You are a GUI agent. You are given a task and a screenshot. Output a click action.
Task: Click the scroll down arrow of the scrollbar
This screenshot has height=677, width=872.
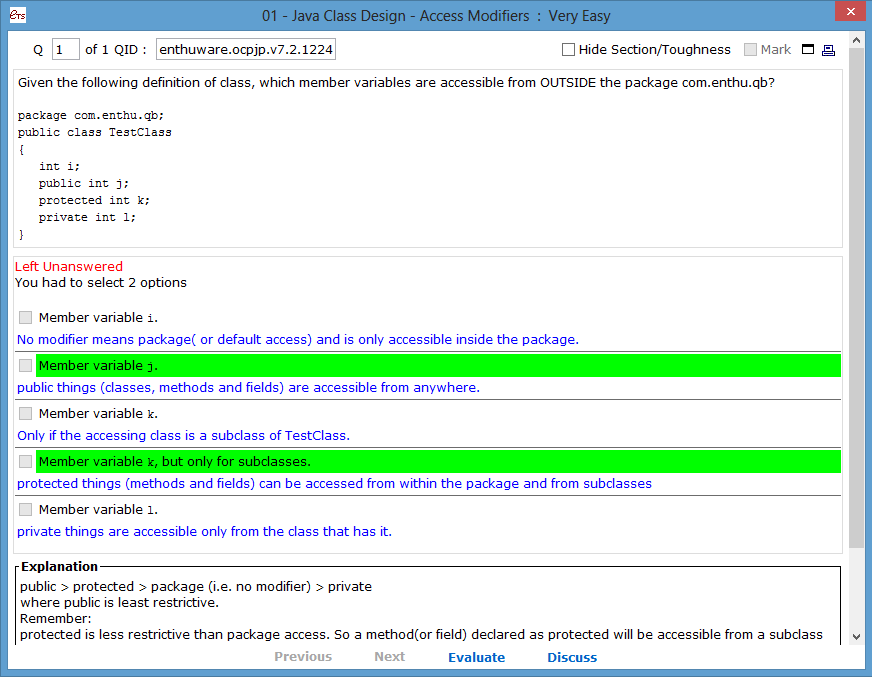point(856,636)
